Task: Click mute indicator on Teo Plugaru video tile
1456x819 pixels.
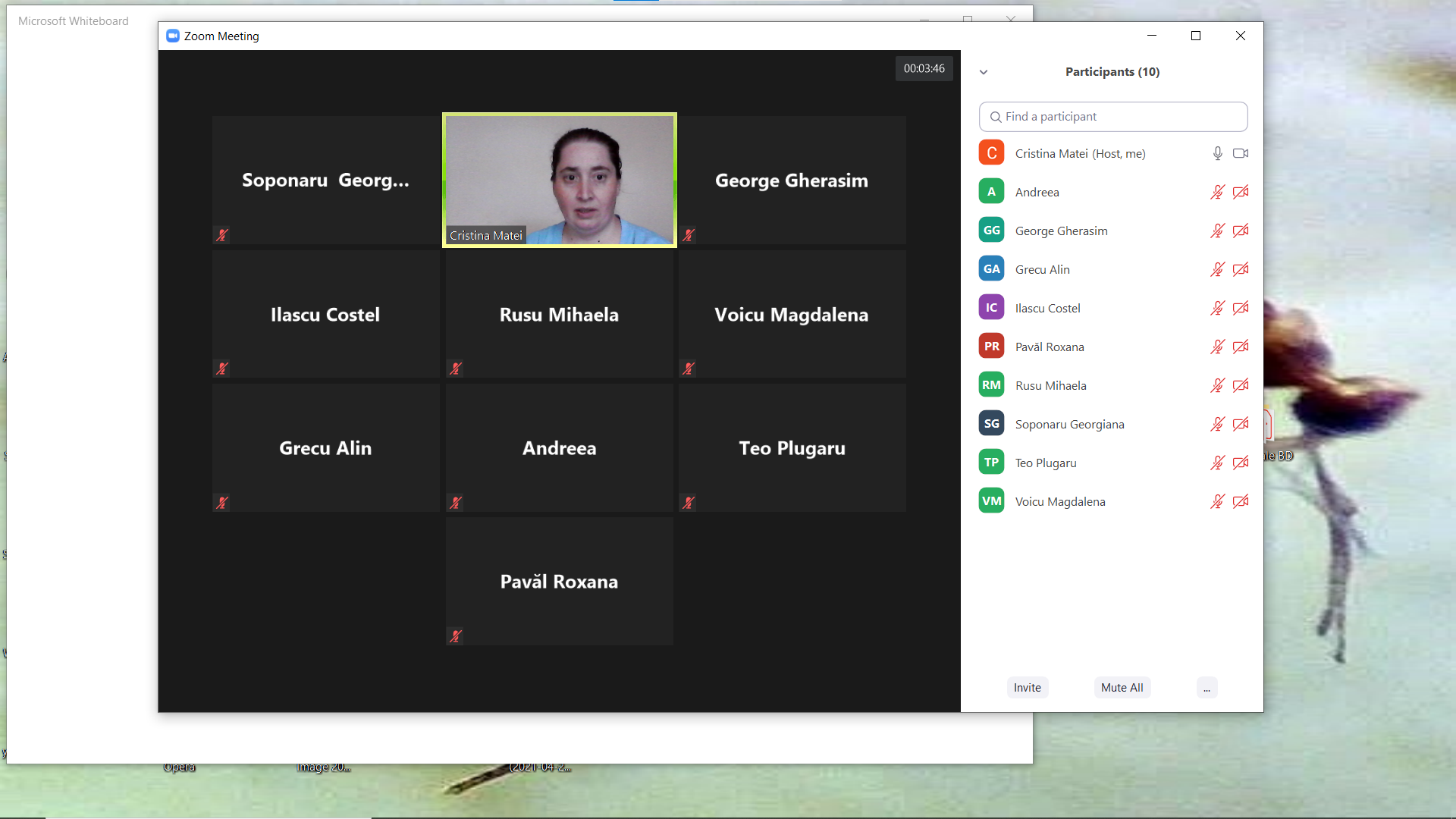Action: pyautogui.click(x=689, y=502)
